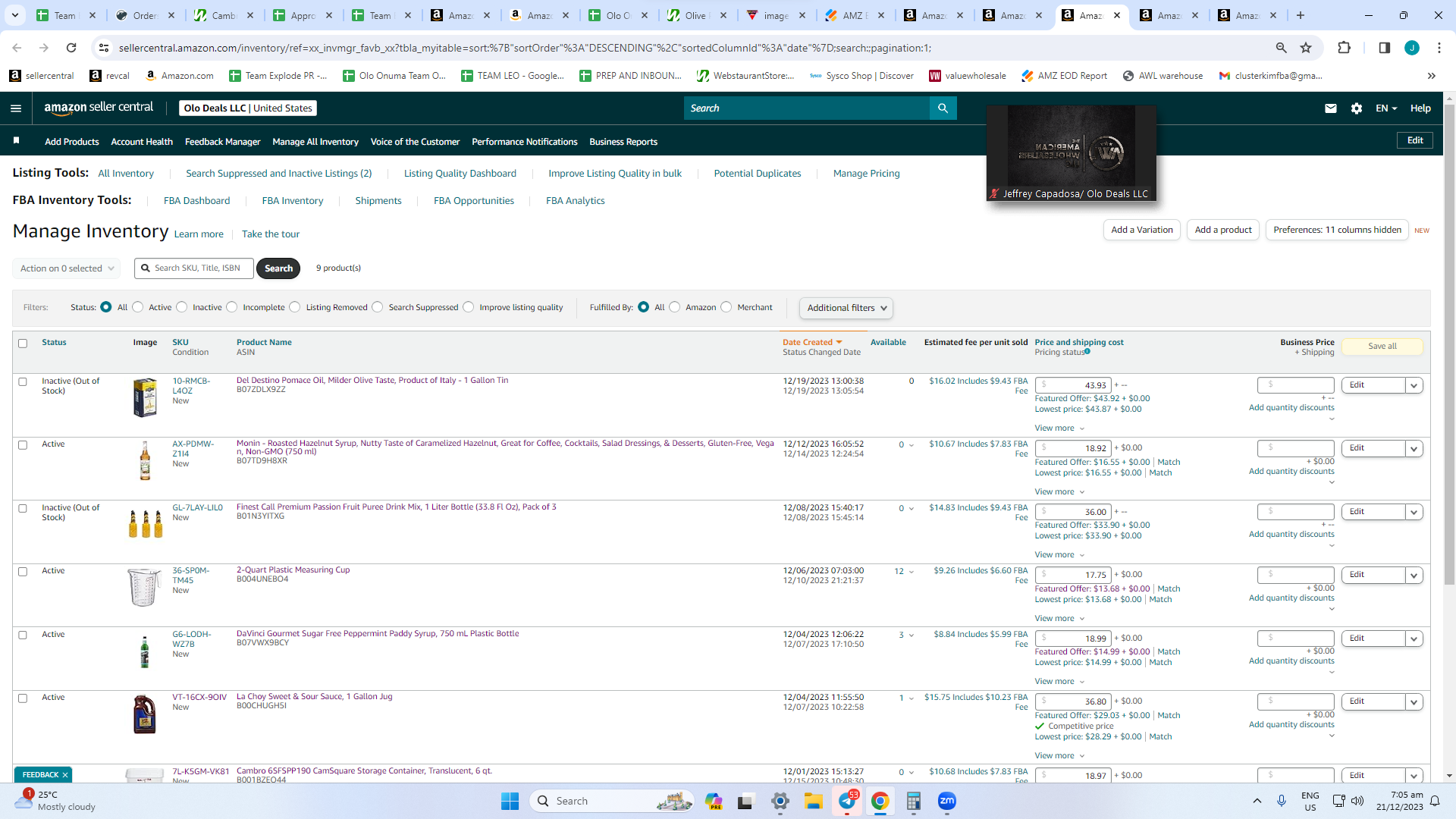The height and width of the screenshot is (819, 1456).
Task: Close the Feedback tab with the X
Action: 65,775
